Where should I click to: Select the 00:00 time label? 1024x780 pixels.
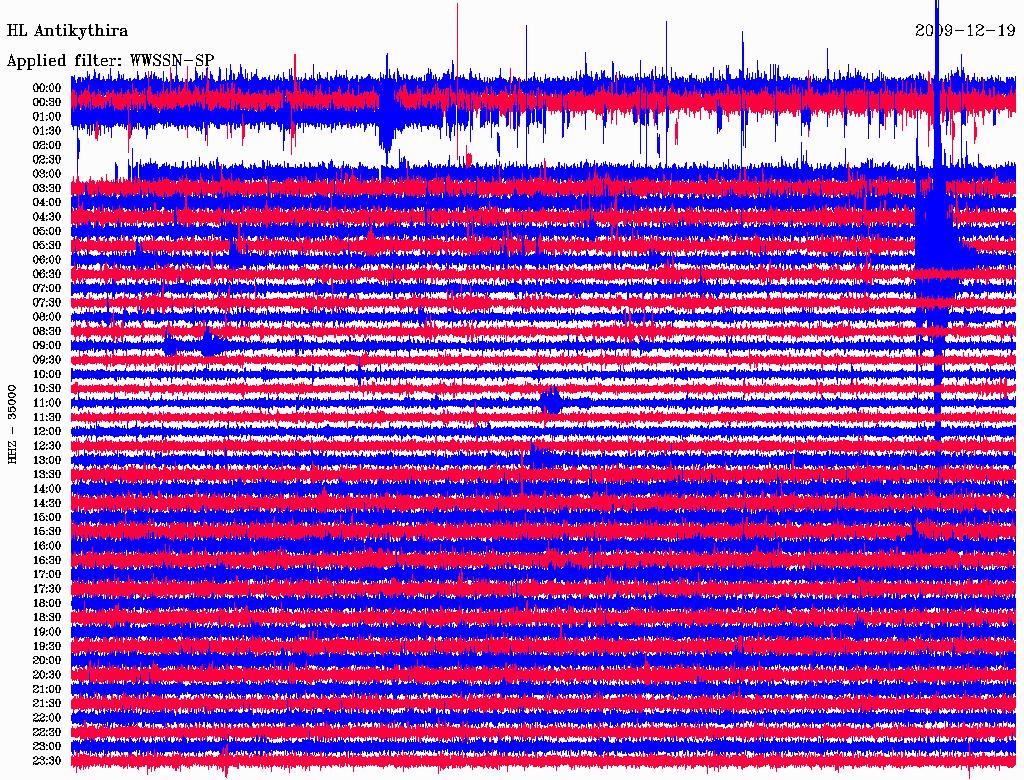[x=47, y=88]
